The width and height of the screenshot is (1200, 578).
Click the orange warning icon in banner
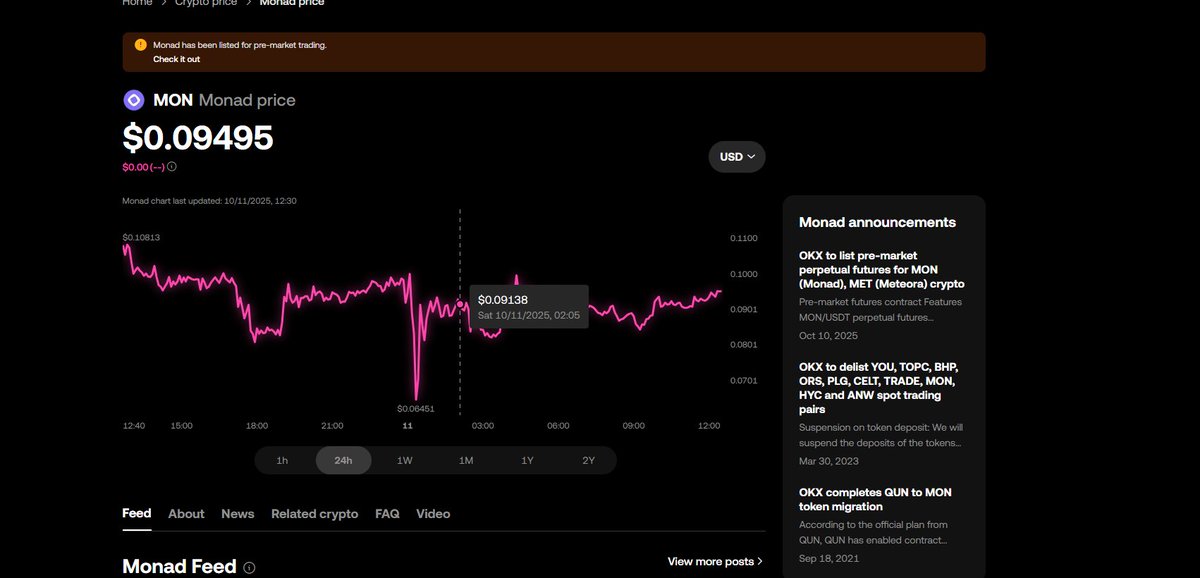(x=141, y=45)
